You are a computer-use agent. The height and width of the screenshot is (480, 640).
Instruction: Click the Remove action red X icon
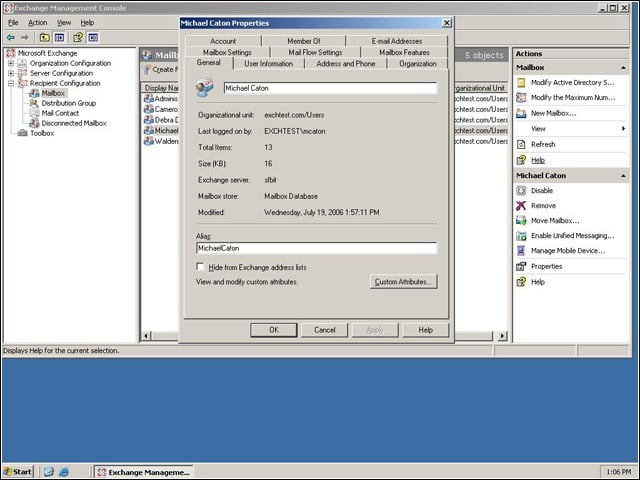(x=521, y=206)
